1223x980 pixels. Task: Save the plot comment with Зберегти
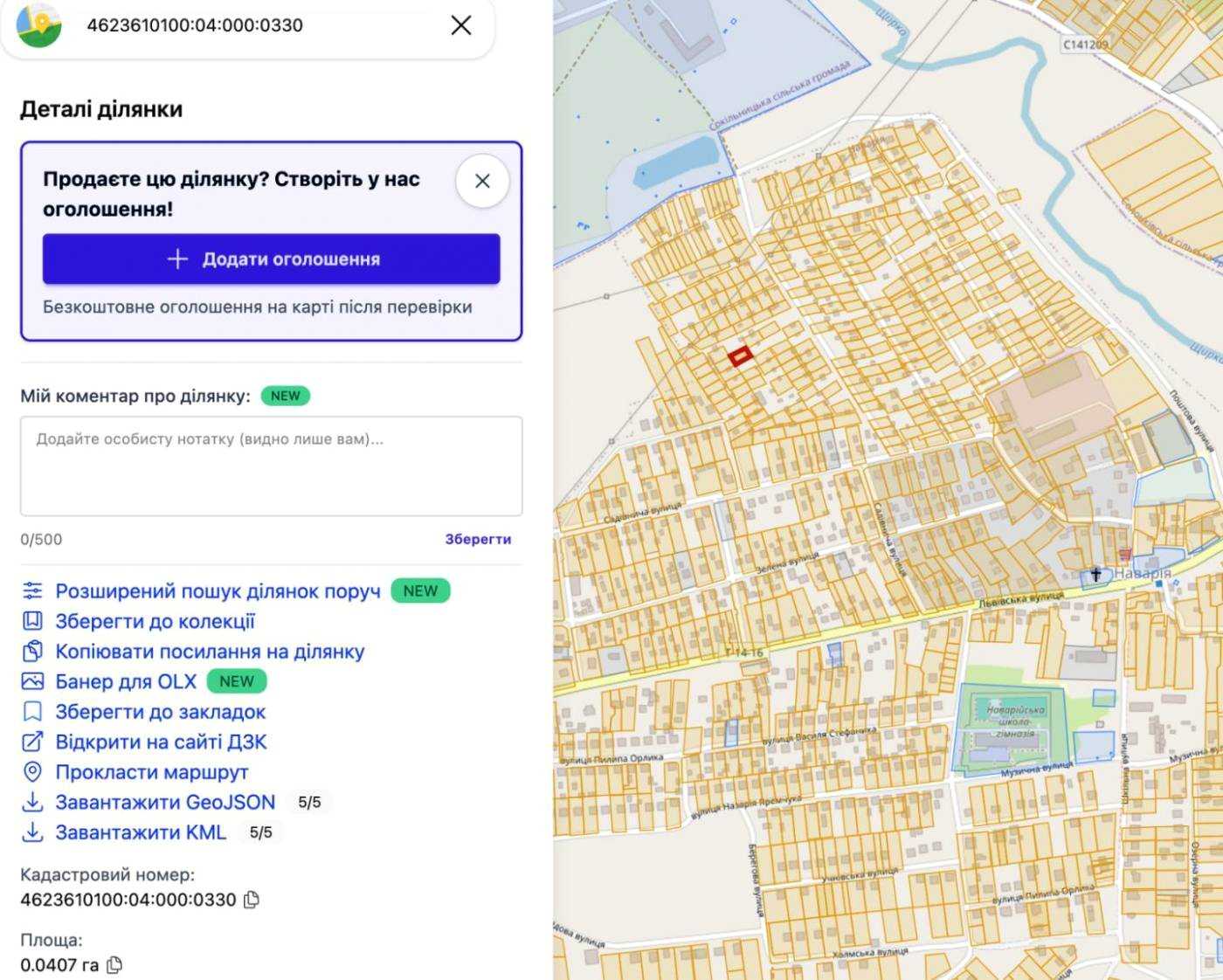click(x=478, y=539)
